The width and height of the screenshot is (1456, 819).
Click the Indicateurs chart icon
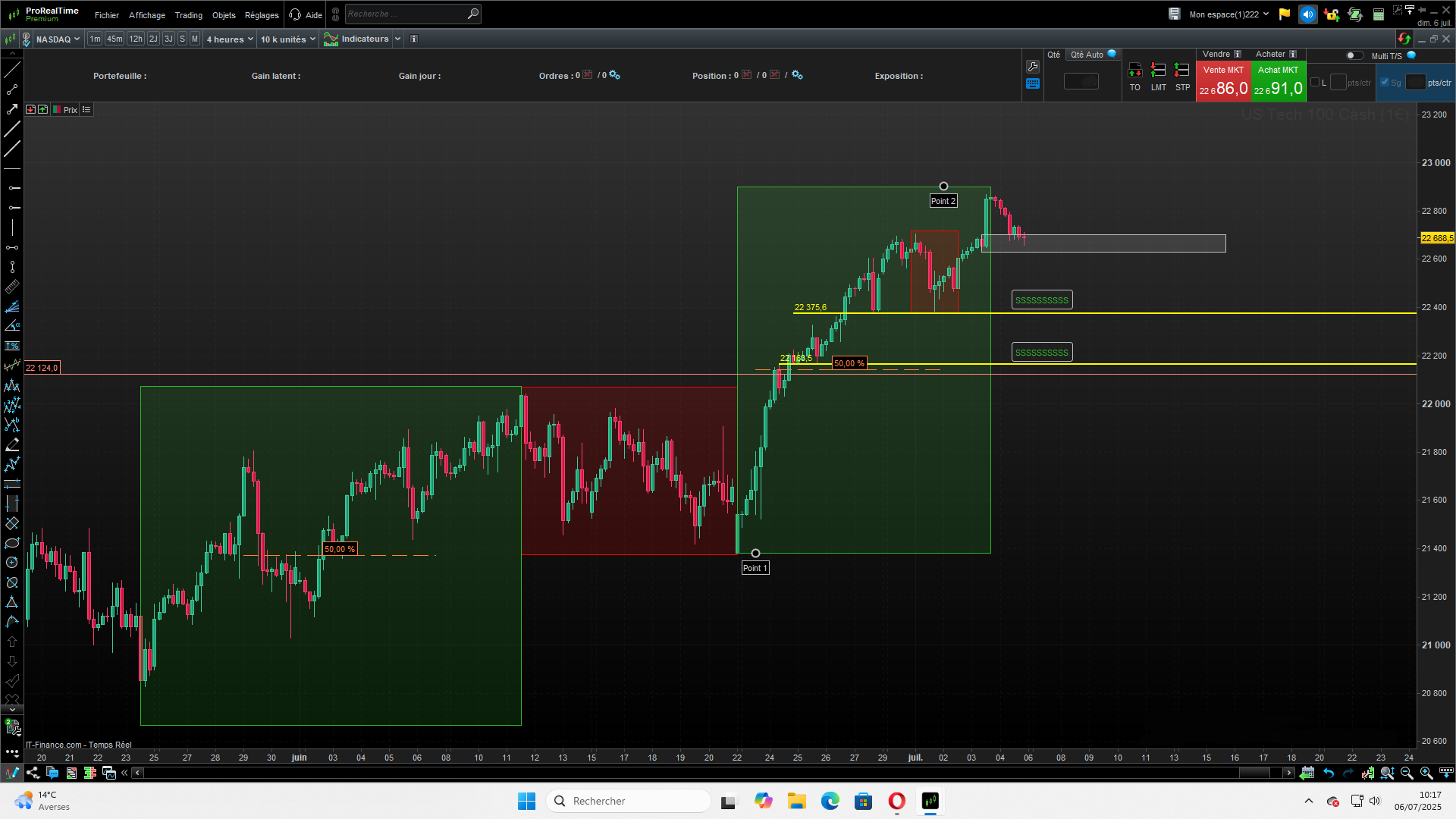[x=331, y=39]
